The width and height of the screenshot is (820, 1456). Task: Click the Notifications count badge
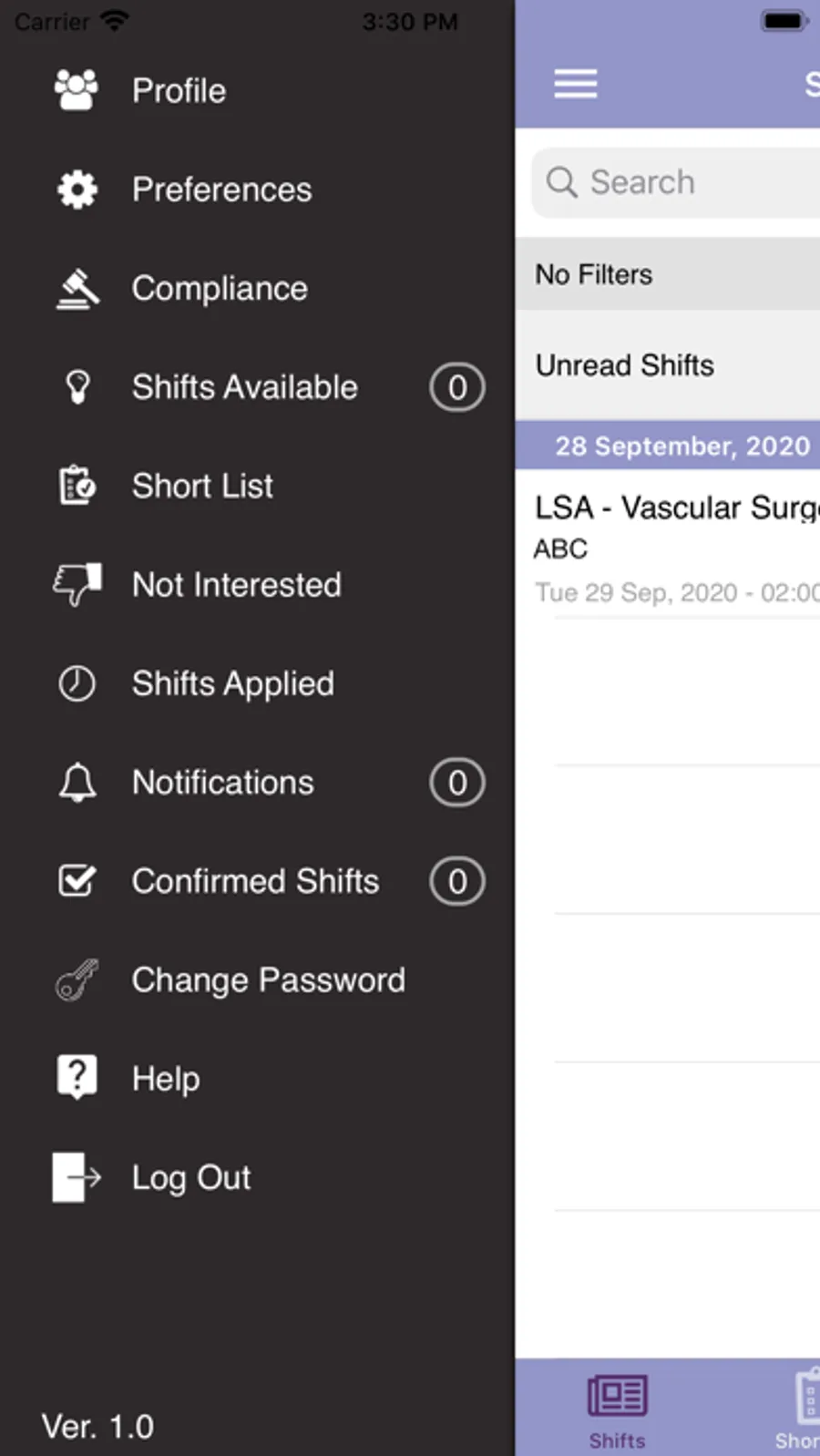(456, 783)
